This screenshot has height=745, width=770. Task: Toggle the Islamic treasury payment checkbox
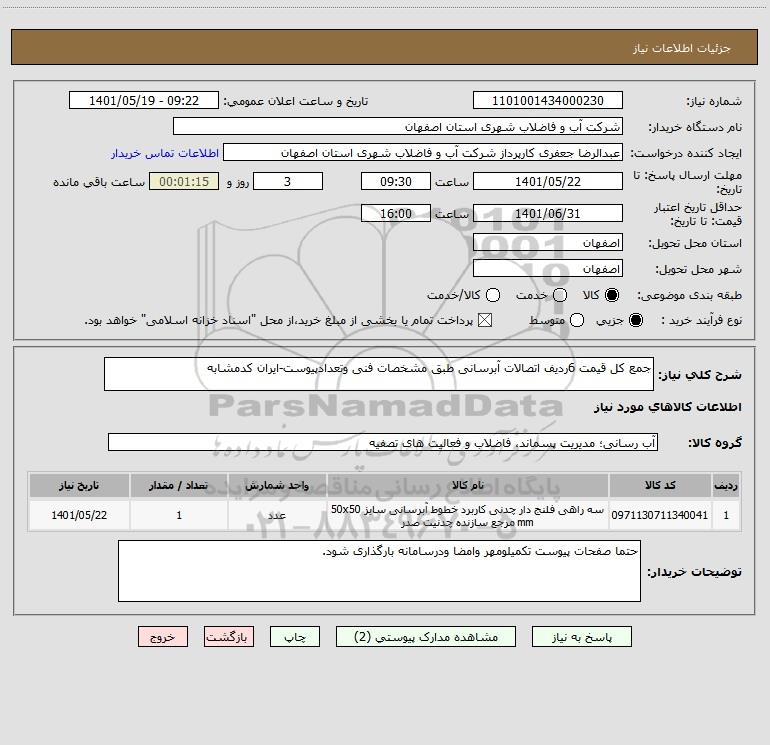pyautogui.click(x=485, y=320)
